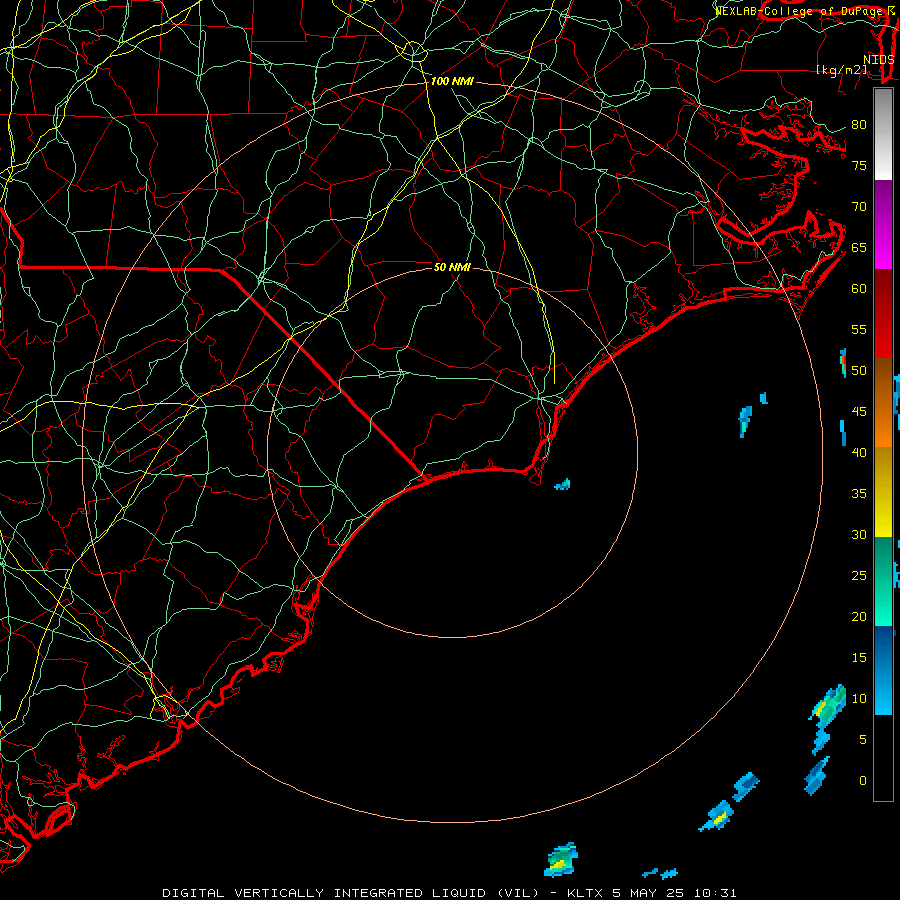Click the 65 value on the scale

pyautogui.click(x=859, y=247)
